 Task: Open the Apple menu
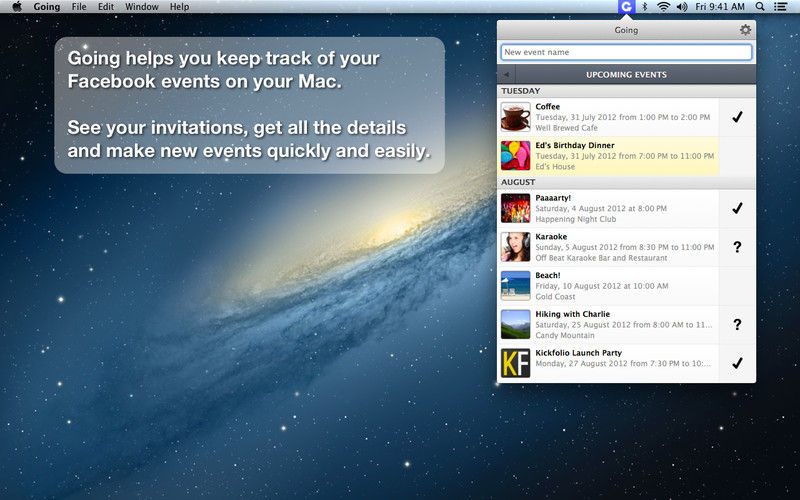point(17,7)
